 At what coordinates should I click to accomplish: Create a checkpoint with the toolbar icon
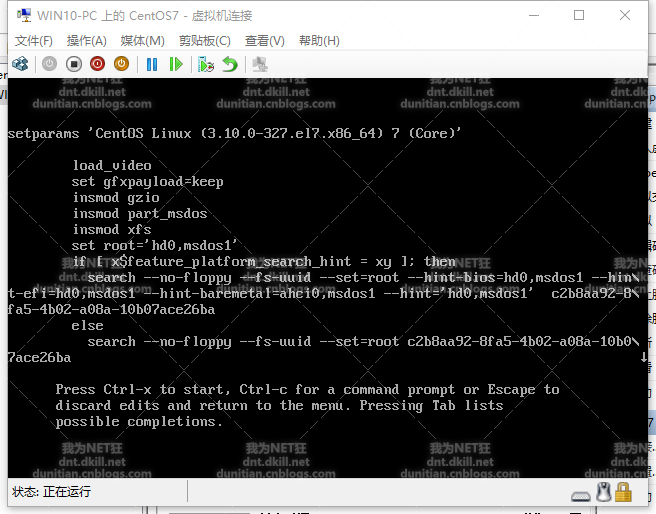coord(205,64)
